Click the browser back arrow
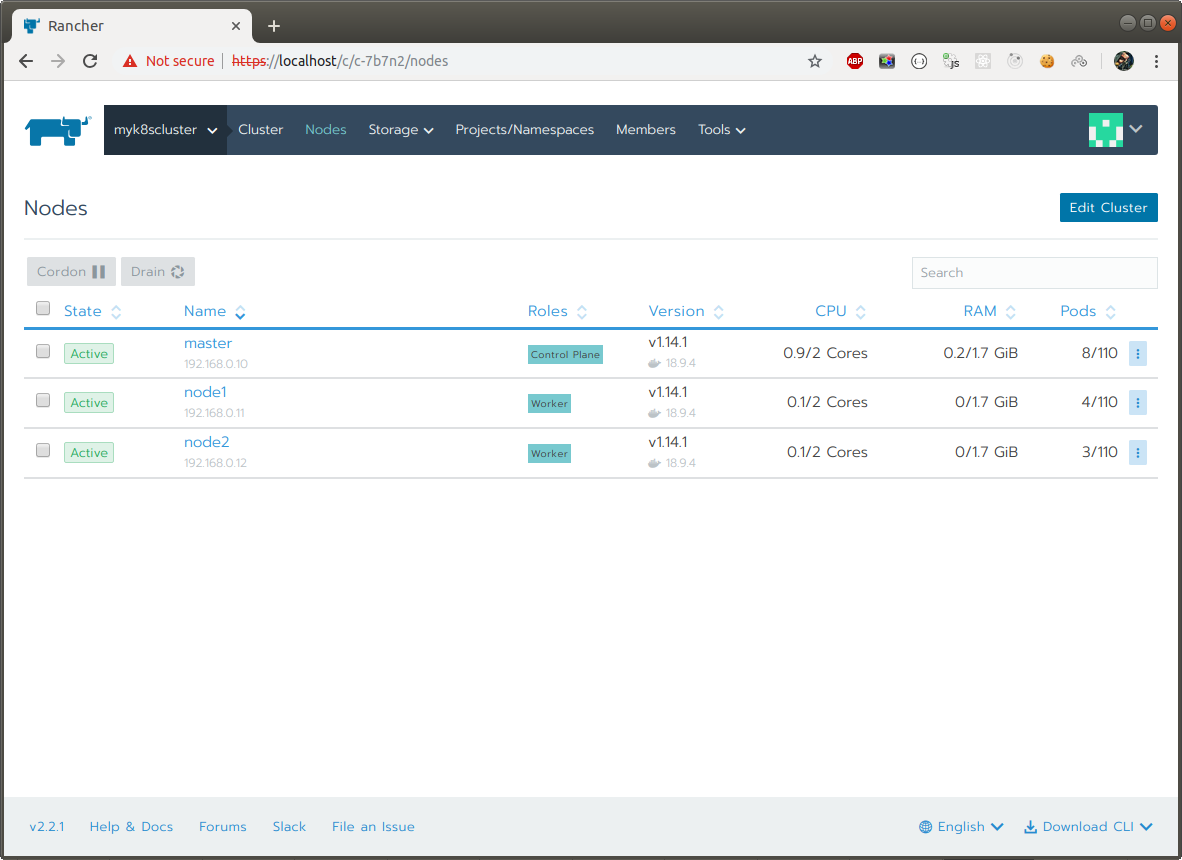This screenshot has height=860, width=1182. tap(26, 61)
